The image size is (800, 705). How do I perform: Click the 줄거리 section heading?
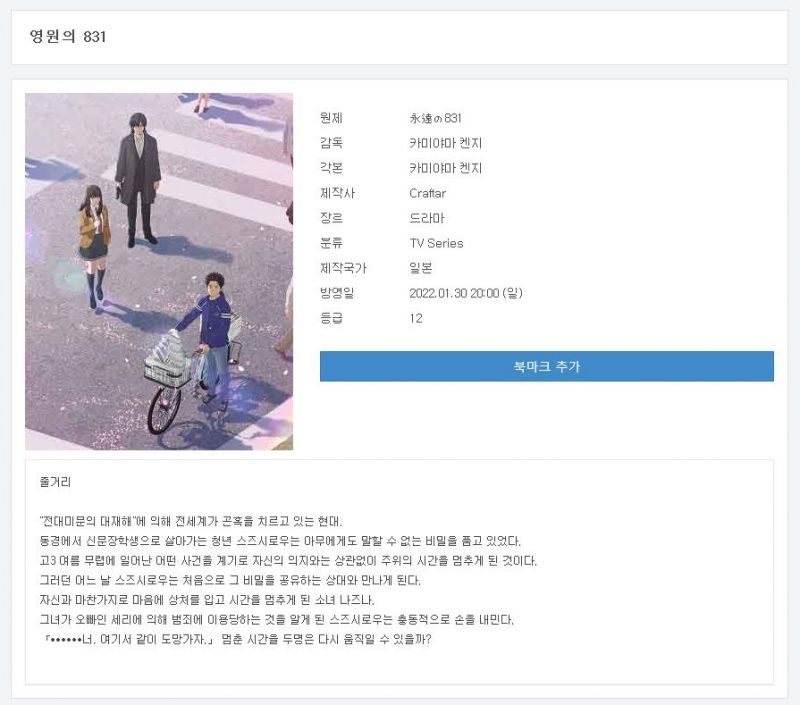pyautogui.click(x=55, y=482)
